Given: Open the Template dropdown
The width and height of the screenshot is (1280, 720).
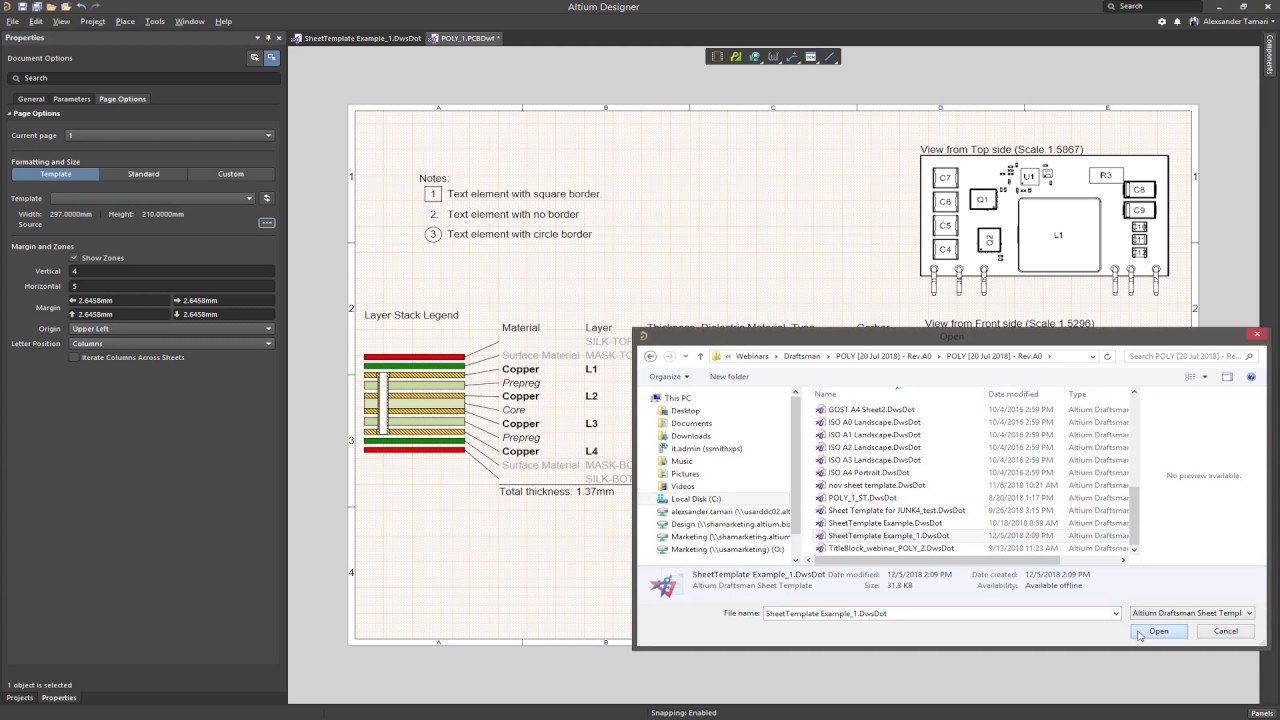Looking at the screenshot, I should click(x=154, y=198).
